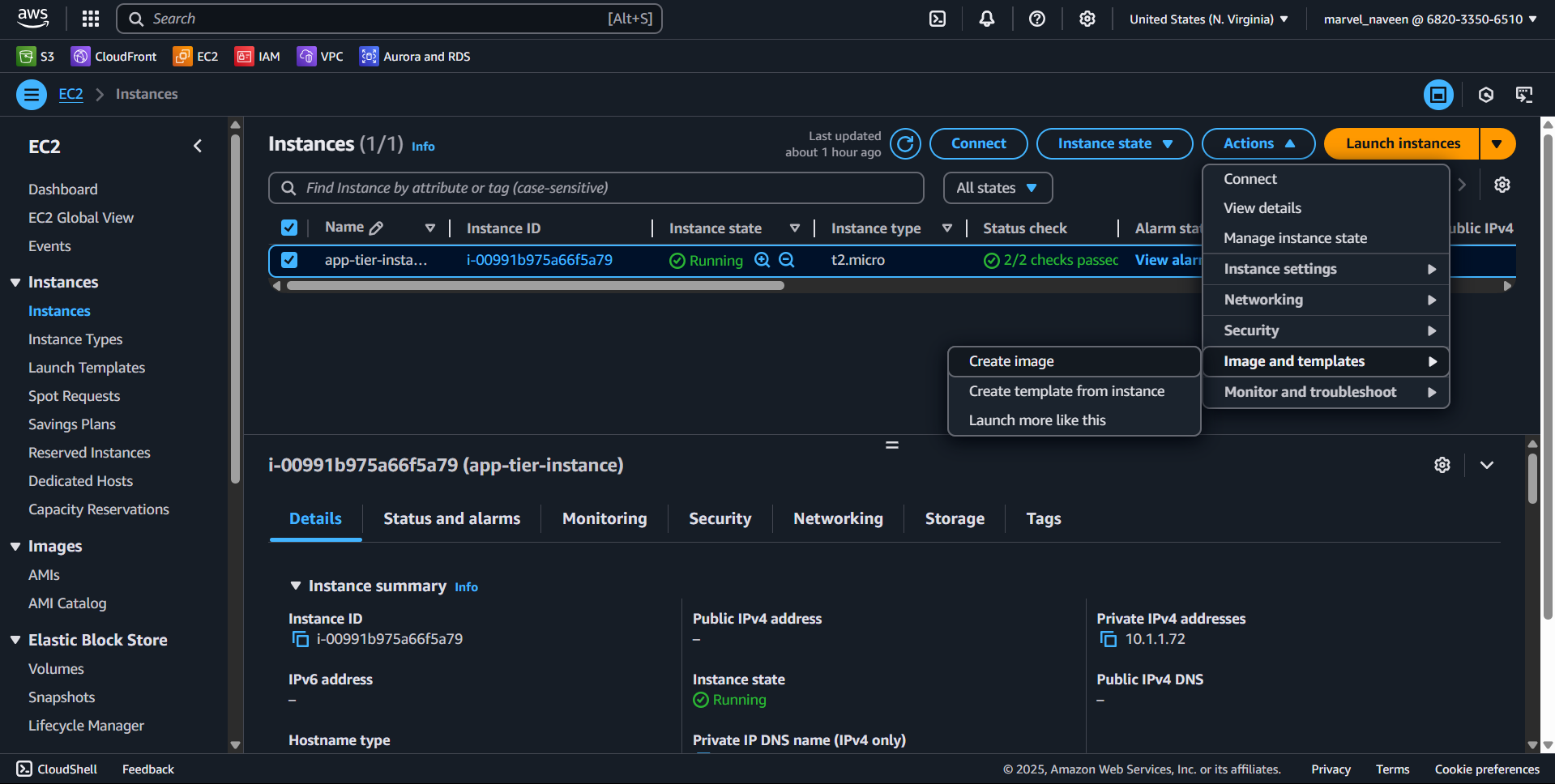Select Manage instance state in Actions menu
Viewport: 1555px width, 784px height.
(x=1326, y=238)
